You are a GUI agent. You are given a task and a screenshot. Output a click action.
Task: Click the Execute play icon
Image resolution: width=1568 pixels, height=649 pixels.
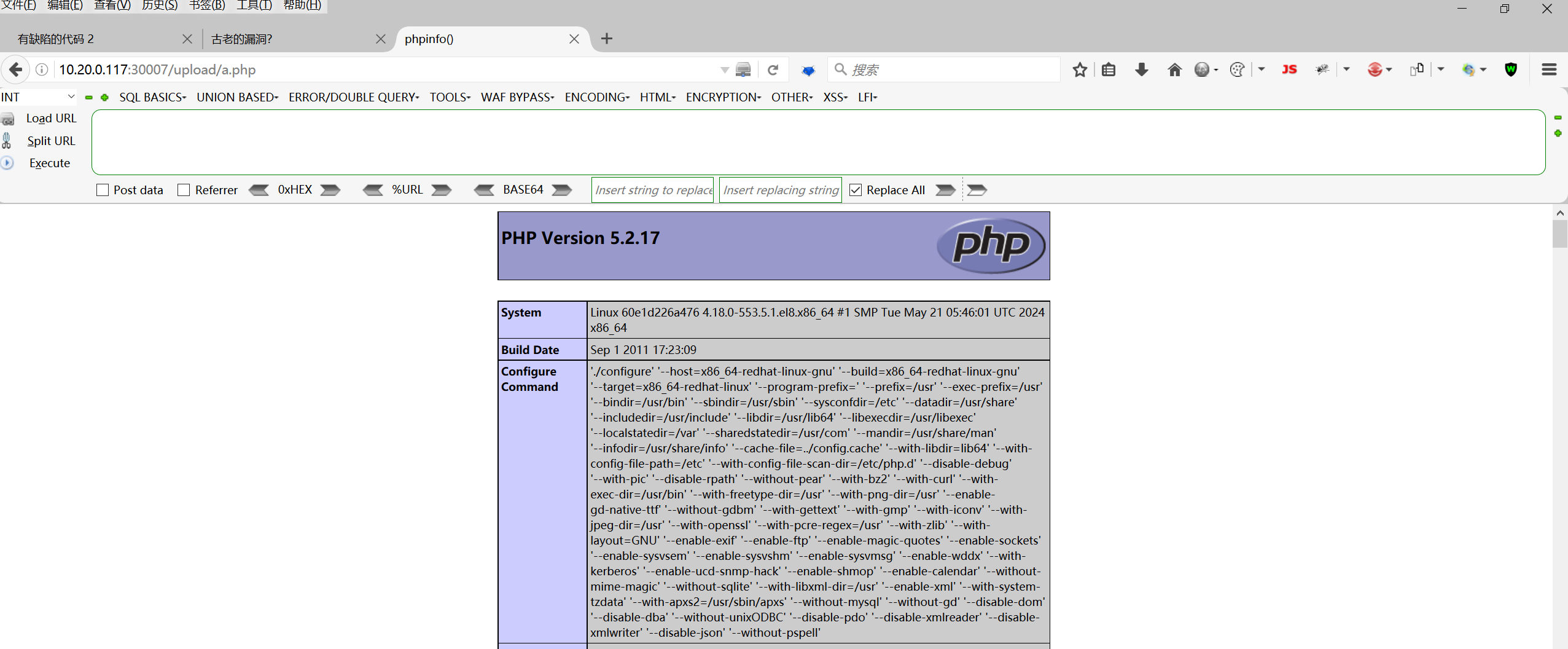pos(7,163)
